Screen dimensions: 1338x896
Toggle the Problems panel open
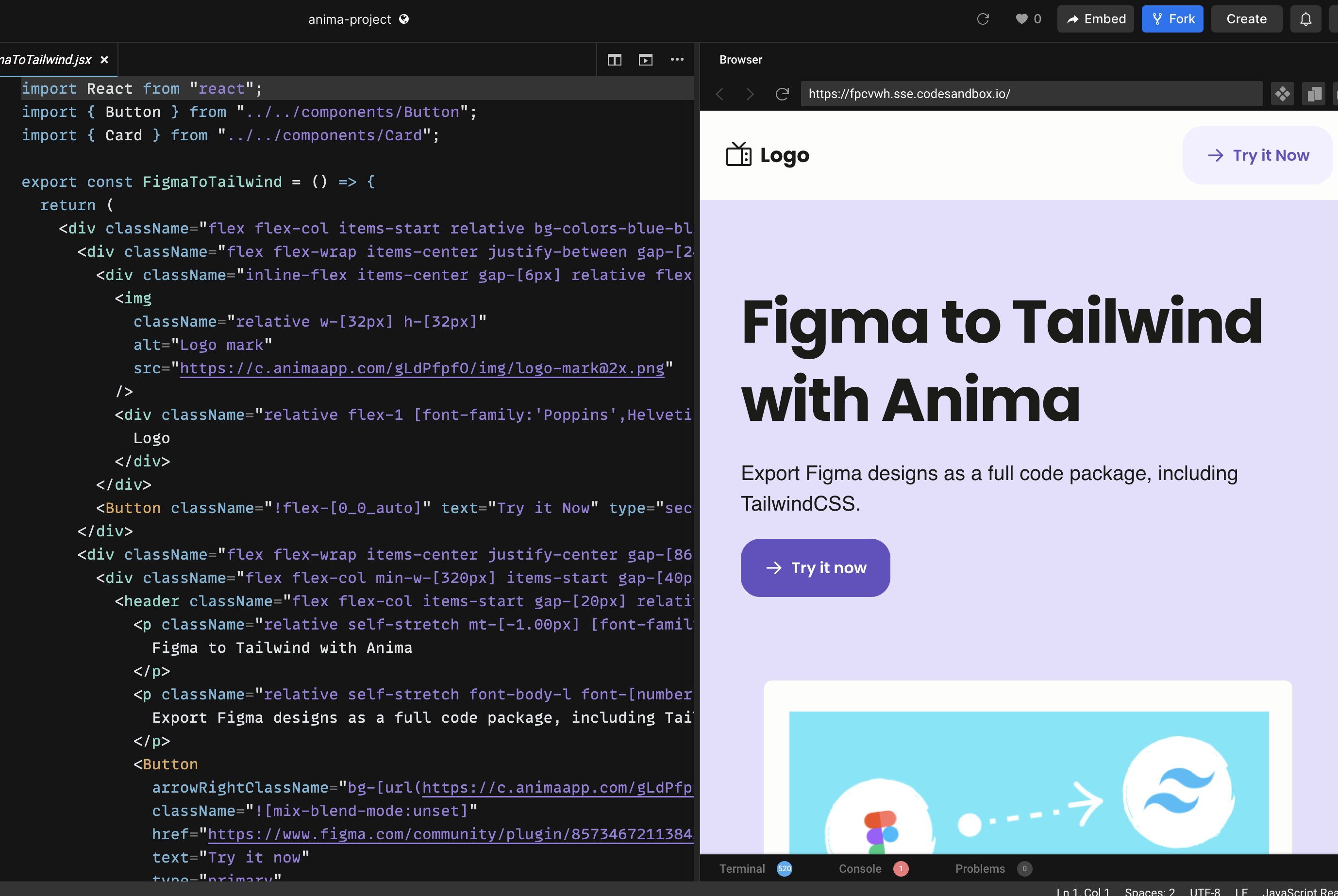[x=980, y=868]
